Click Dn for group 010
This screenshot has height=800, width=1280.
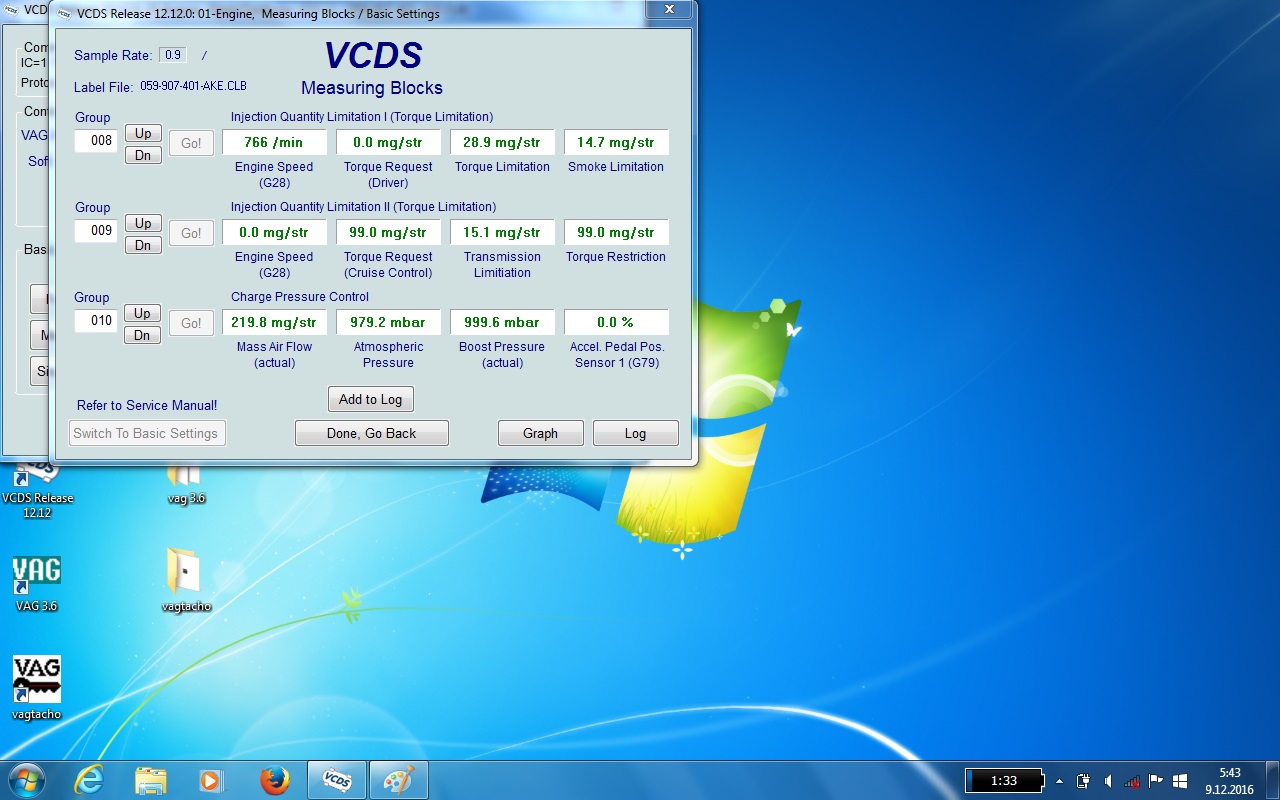(143, 335)
